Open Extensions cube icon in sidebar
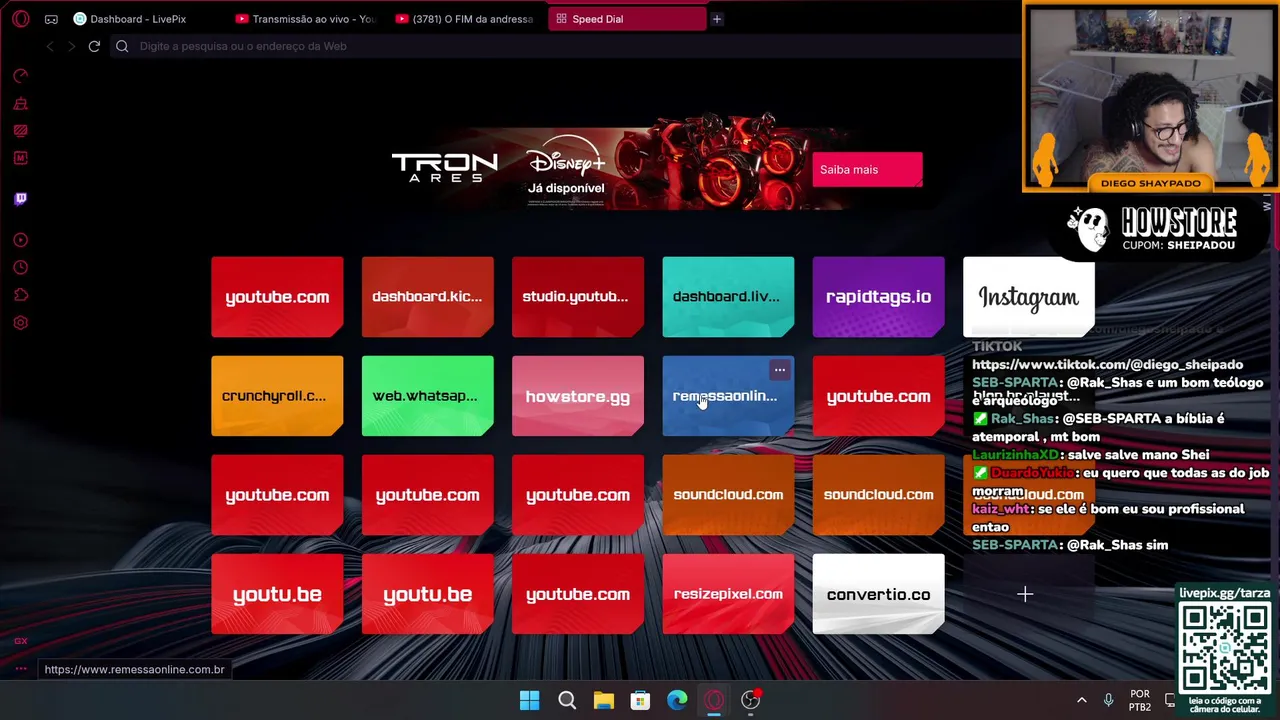Viewport: 1280px width, 720px height. pyautogui.click(x=20, y=295)
